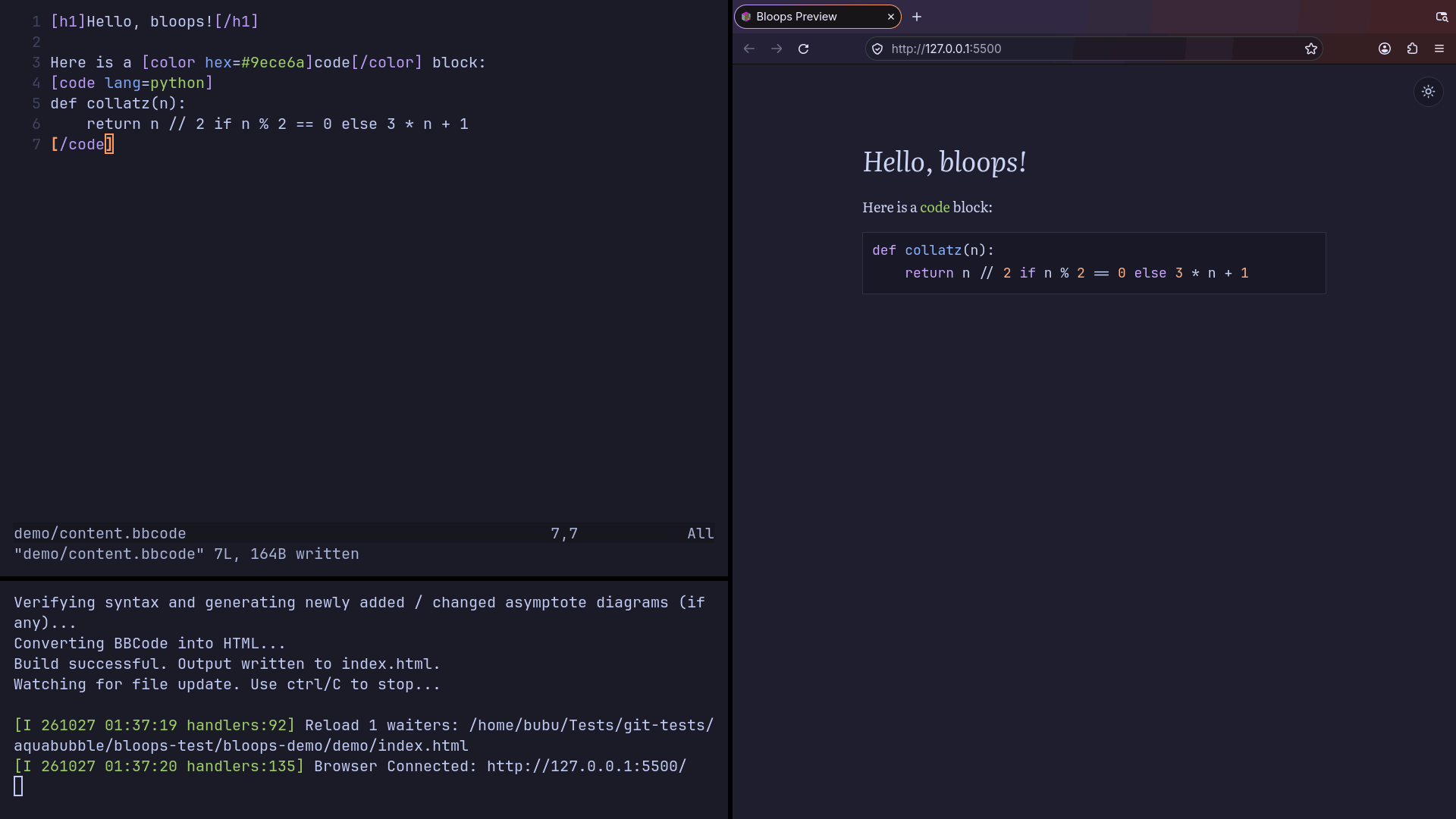1456x819 pixels.
Task: Click 'collatz' in the rendered code block
Action: pyautogui.click(x=933, y=250)
